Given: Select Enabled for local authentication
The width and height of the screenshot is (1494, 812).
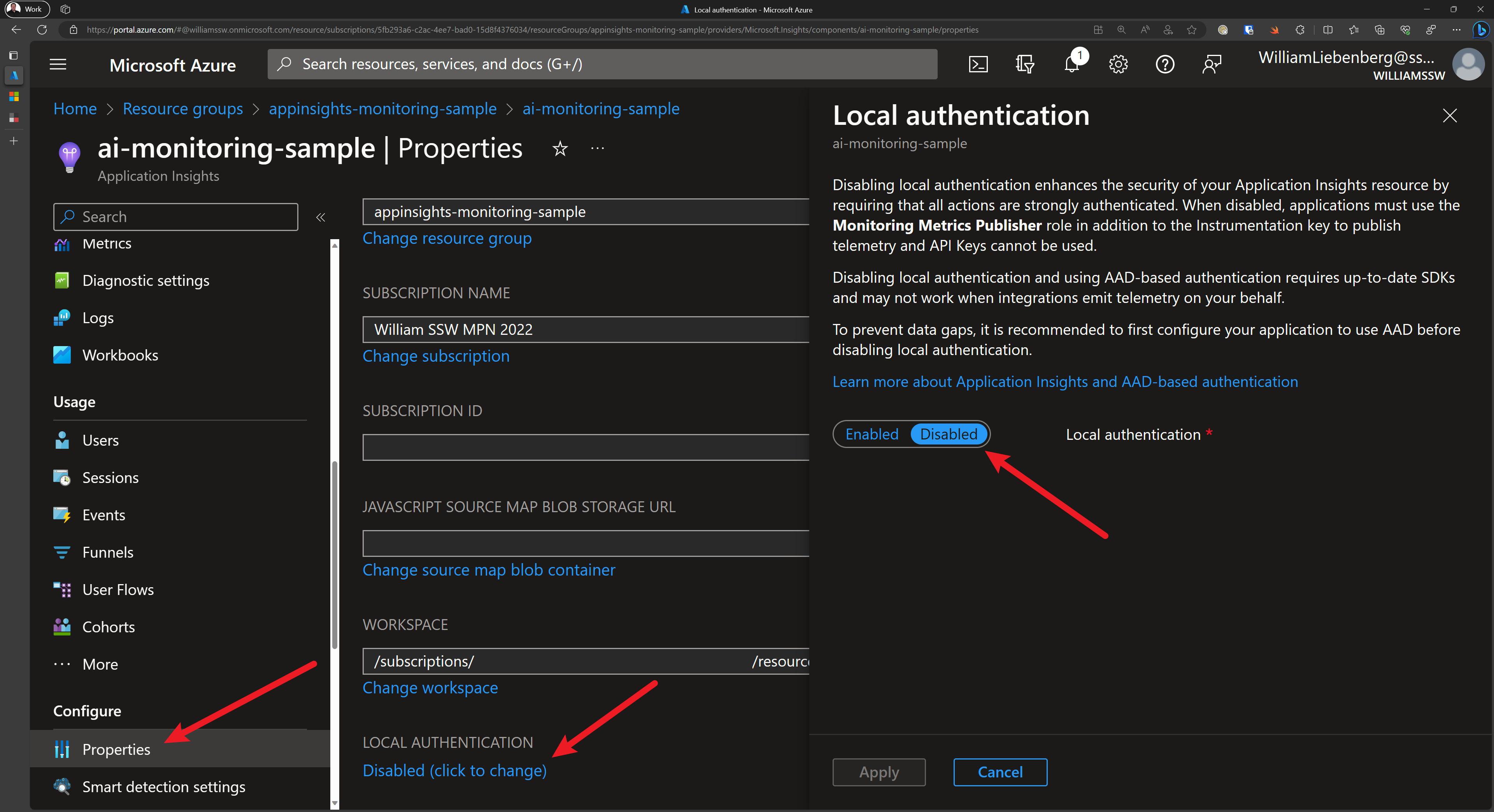Looking at the screenshot, I should [x=871, y=434].
